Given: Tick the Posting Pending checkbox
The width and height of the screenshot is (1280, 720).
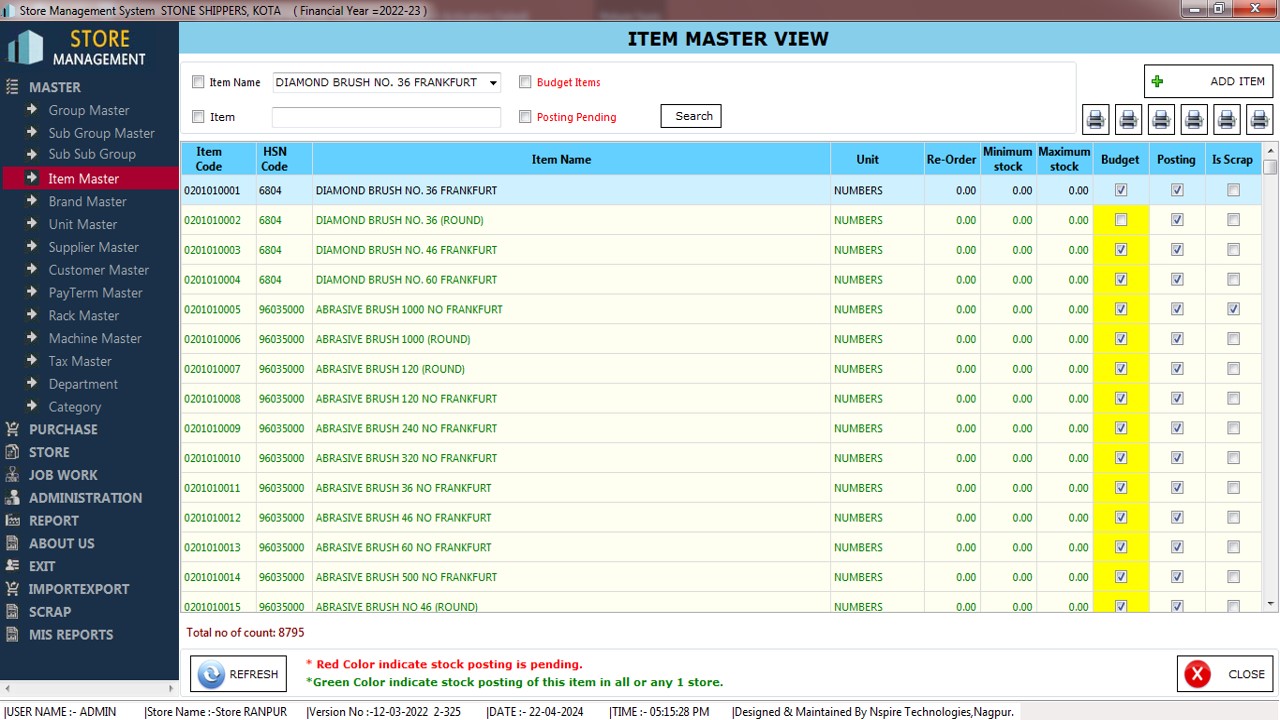Looking at the screenshot, I should point(525,117).
